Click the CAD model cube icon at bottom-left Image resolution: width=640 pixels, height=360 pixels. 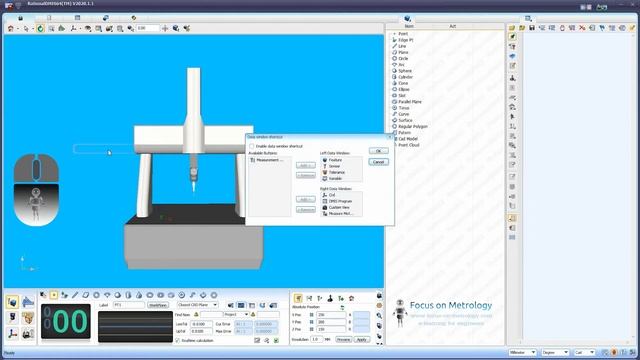[12, 302]
